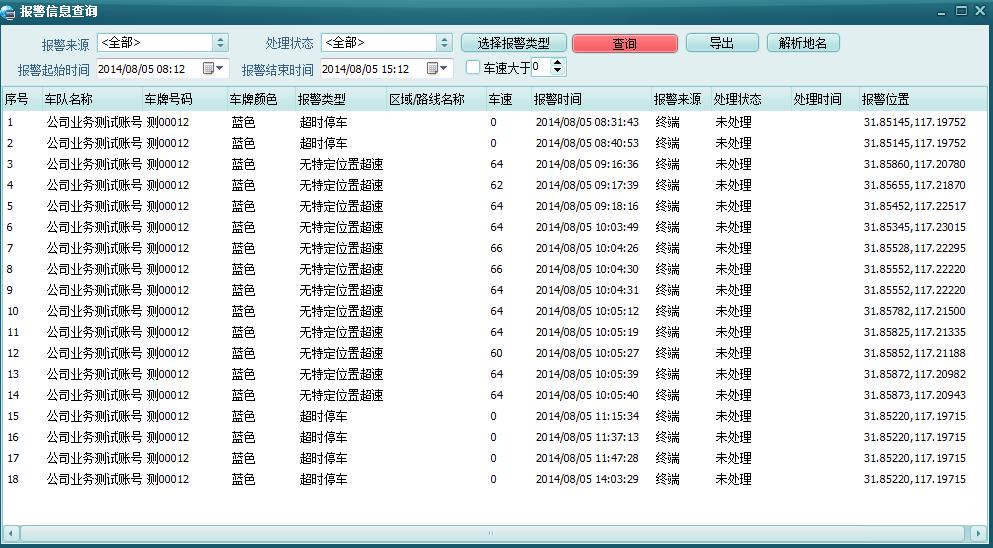Enable the 车速大于 checkbox

click(x=474, y=68)
